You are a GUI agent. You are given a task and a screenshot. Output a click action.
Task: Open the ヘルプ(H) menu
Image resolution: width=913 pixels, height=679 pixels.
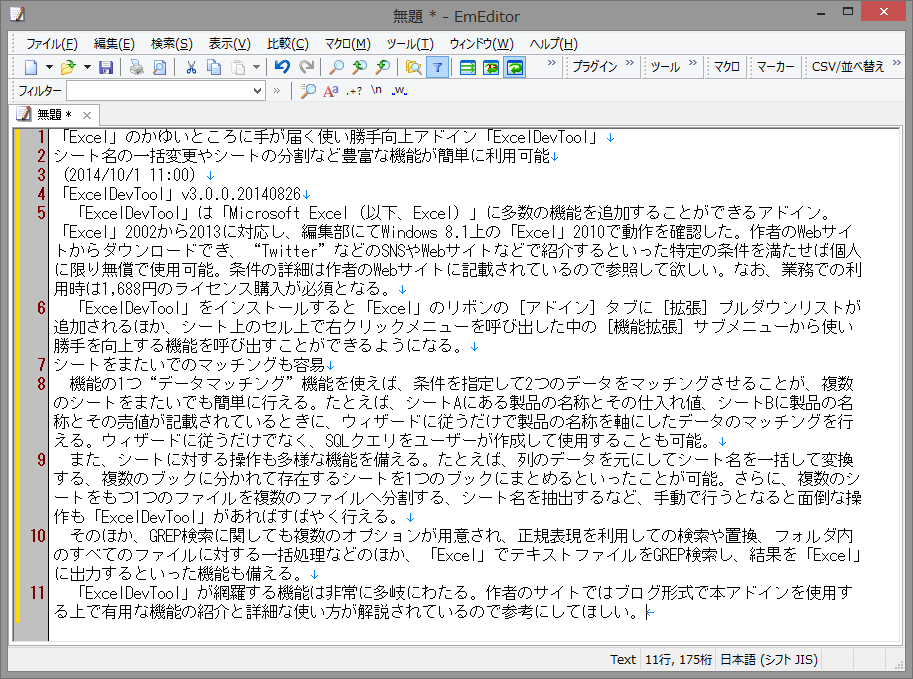coord(553,44)
